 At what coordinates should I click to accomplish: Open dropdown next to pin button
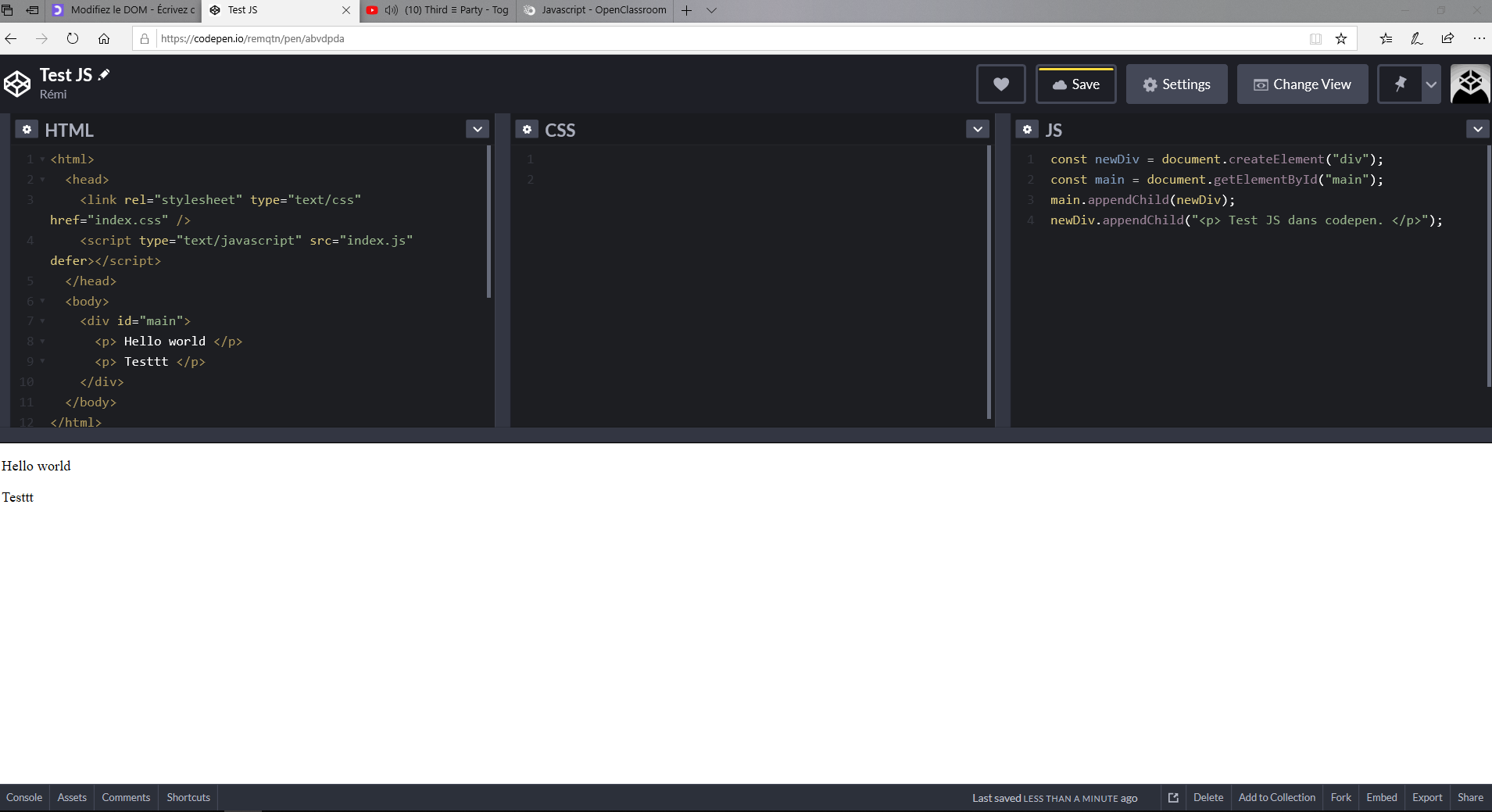1431,84
